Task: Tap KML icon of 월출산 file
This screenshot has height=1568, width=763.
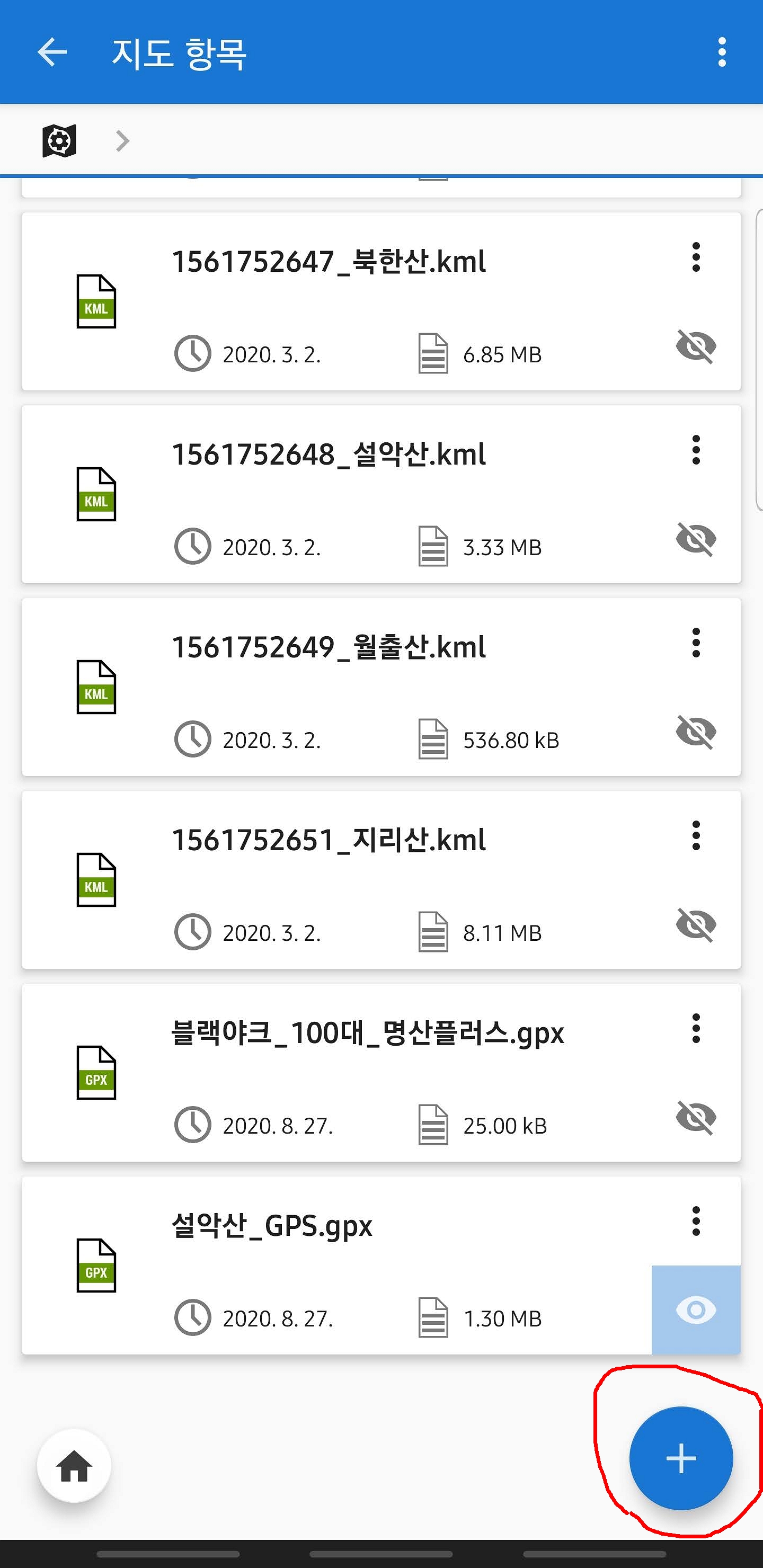Action: tap(96, 687)
